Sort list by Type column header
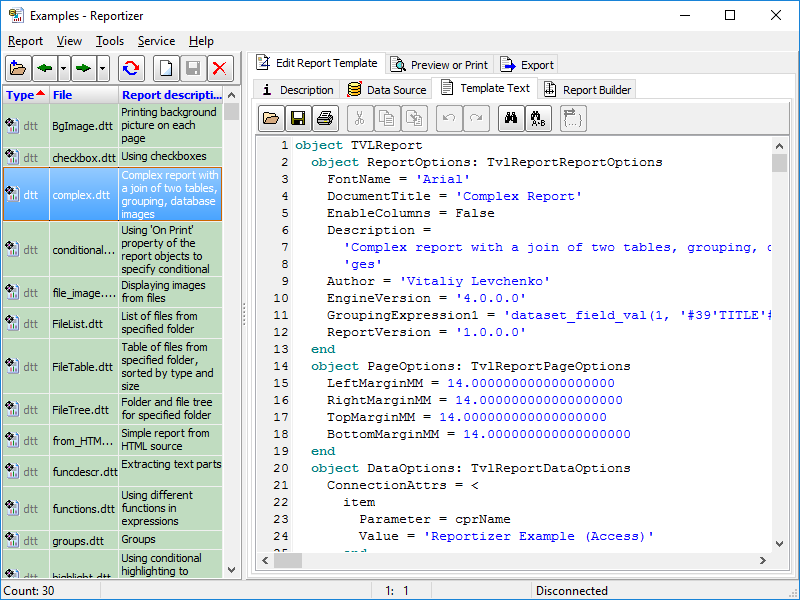The image size is (800, 600). pos(26,95)
